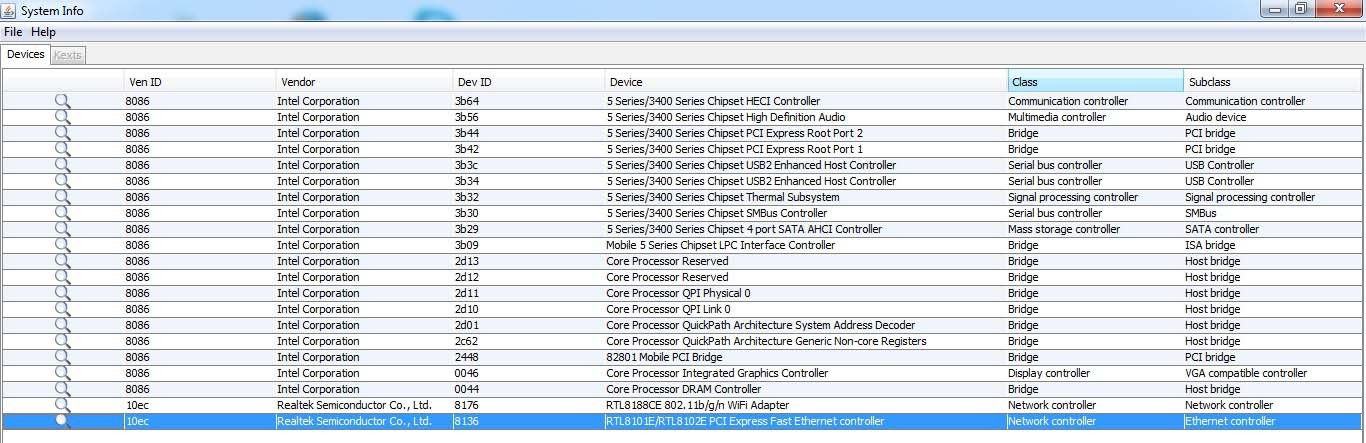Click magnifier icon for RTL8101E Ethernet controller row

click(x=63, y=421)
